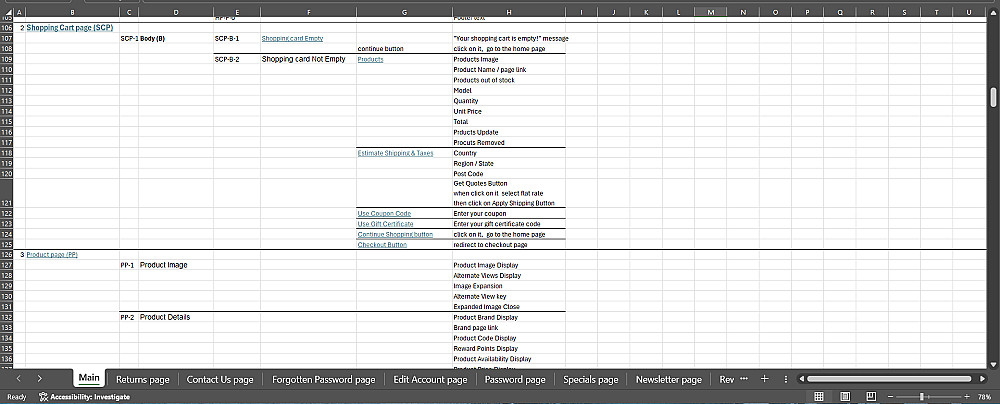Follow the Checkout Button link
The image size is (1000, 404).
point(382,244)
